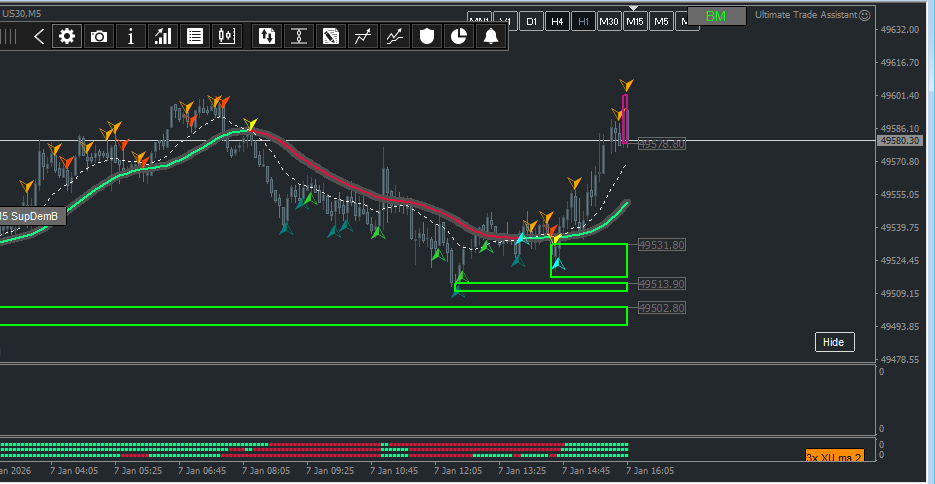
Task: Select the narrow green zone at 49513.90
Action: click(541, 287)
